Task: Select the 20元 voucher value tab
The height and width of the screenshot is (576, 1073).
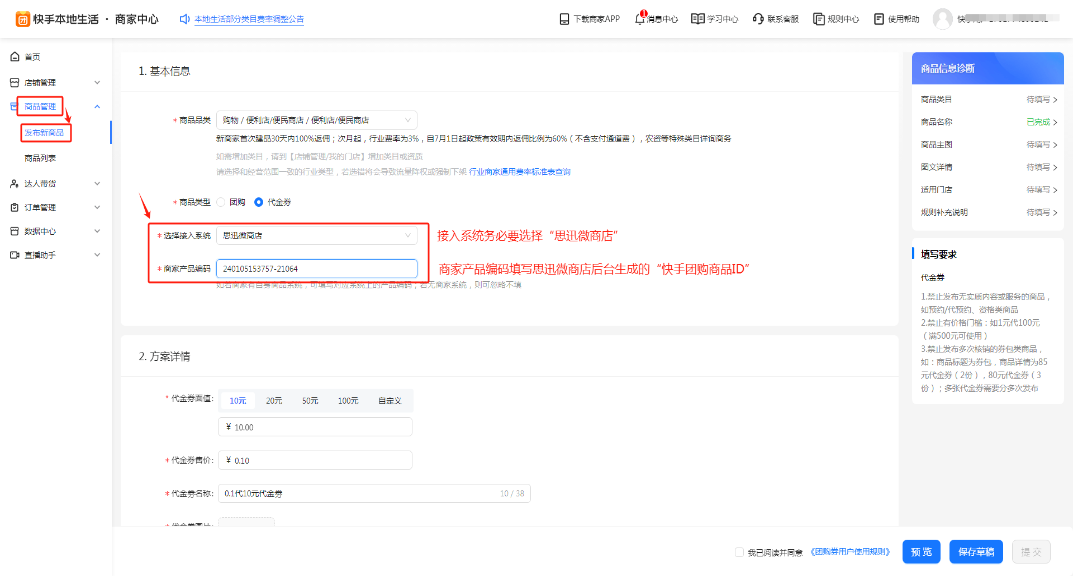Action: [274, 401]
